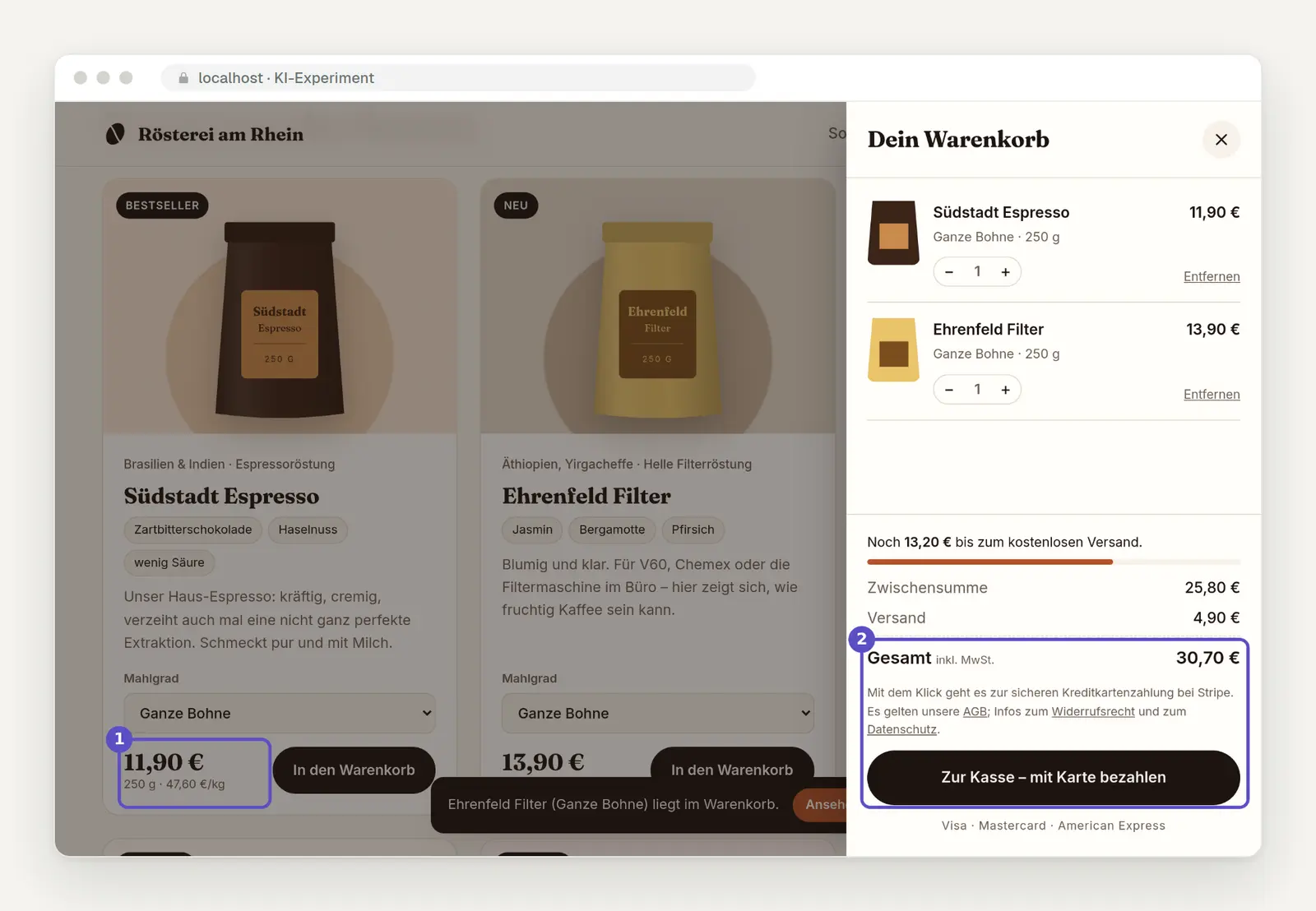Click the NEU badge
Image resolution: width=1316 pixels, height=911 pixels.
516,206
